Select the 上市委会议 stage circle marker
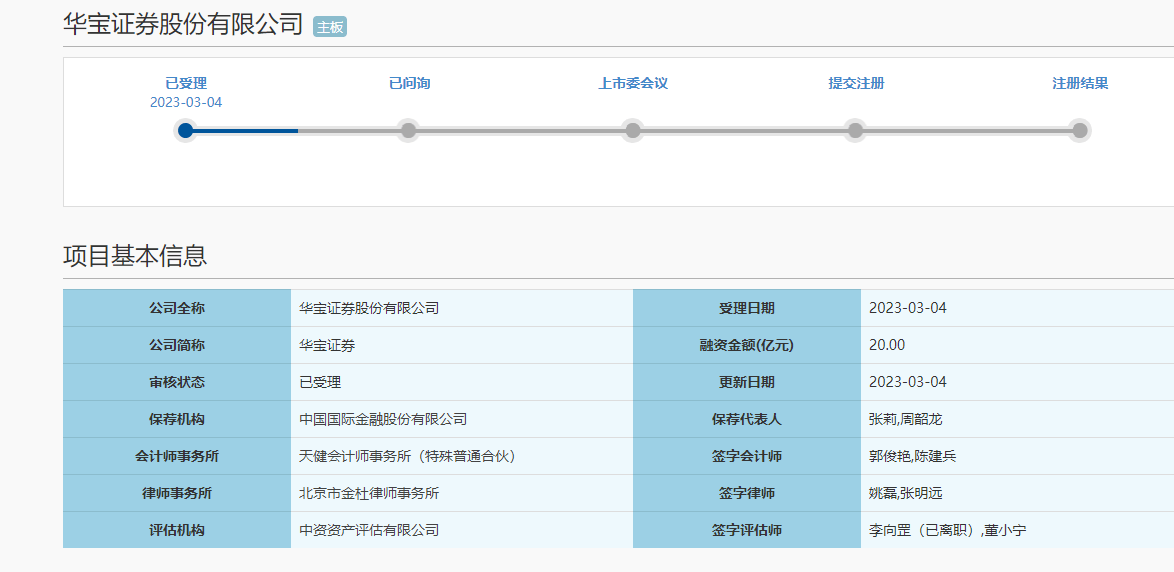The image size is (1174, 572). tap(632, 130)
